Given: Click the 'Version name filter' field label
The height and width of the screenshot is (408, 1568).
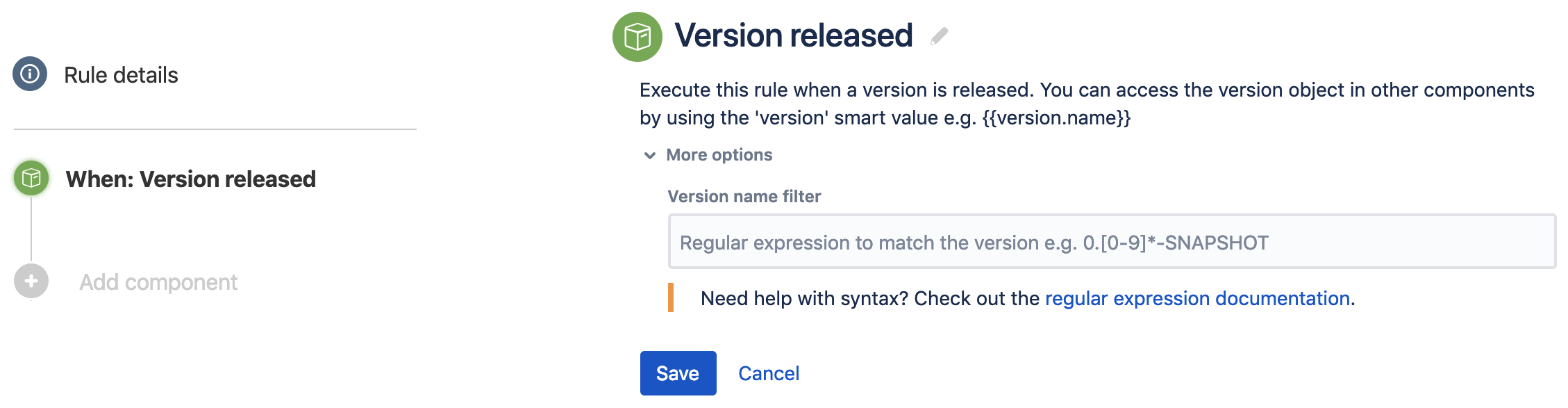Looking at the screenshot, I should click(x=744, y=197).
